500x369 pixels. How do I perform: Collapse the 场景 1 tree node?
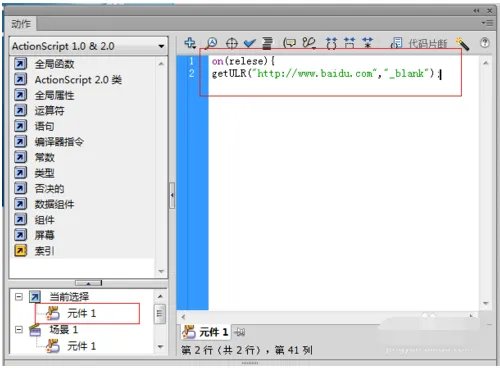coord(19,330)
